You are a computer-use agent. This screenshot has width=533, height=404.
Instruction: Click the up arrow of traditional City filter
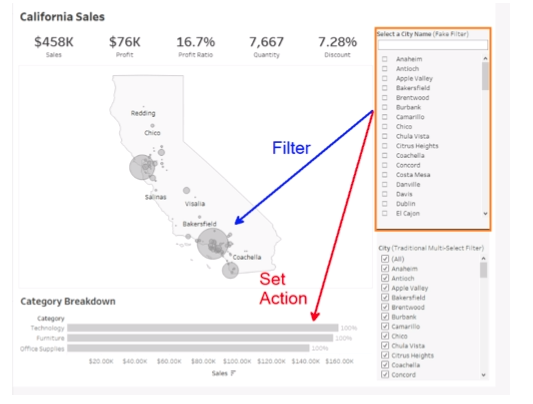[484, 259]
